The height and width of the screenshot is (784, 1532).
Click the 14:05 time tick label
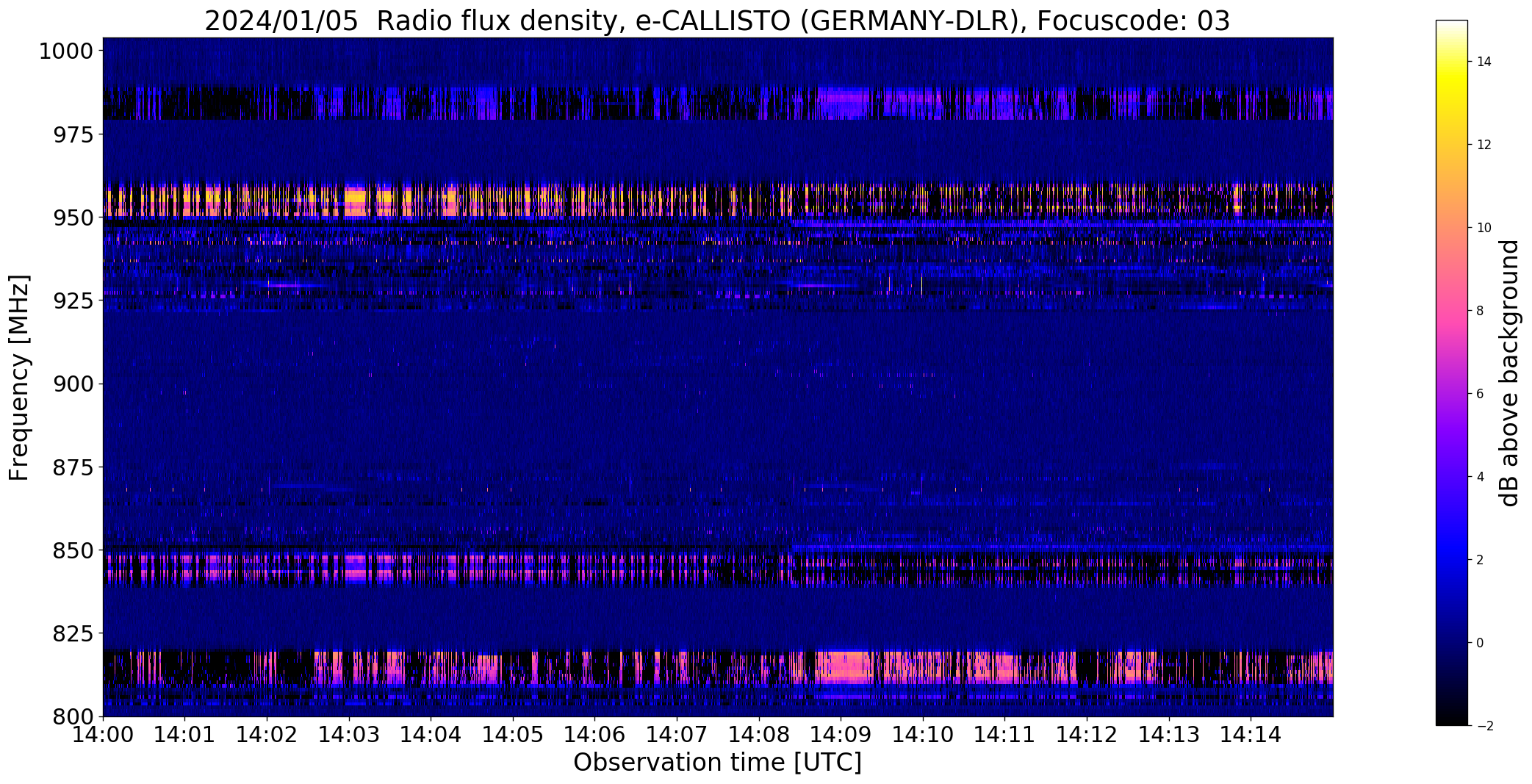tap(513, 735)
